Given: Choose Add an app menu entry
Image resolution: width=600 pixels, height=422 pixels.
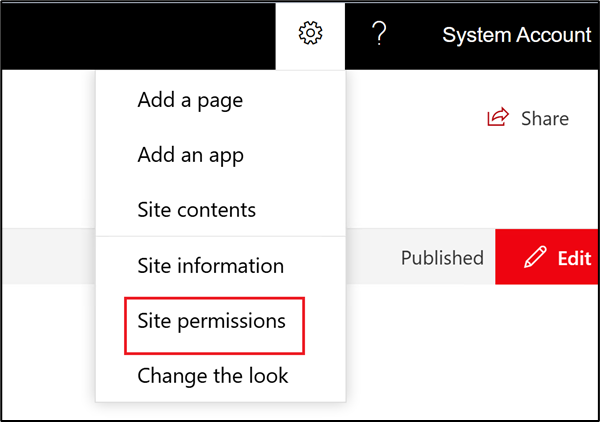Looking at the screenshot, I should (x=191, y=155).
